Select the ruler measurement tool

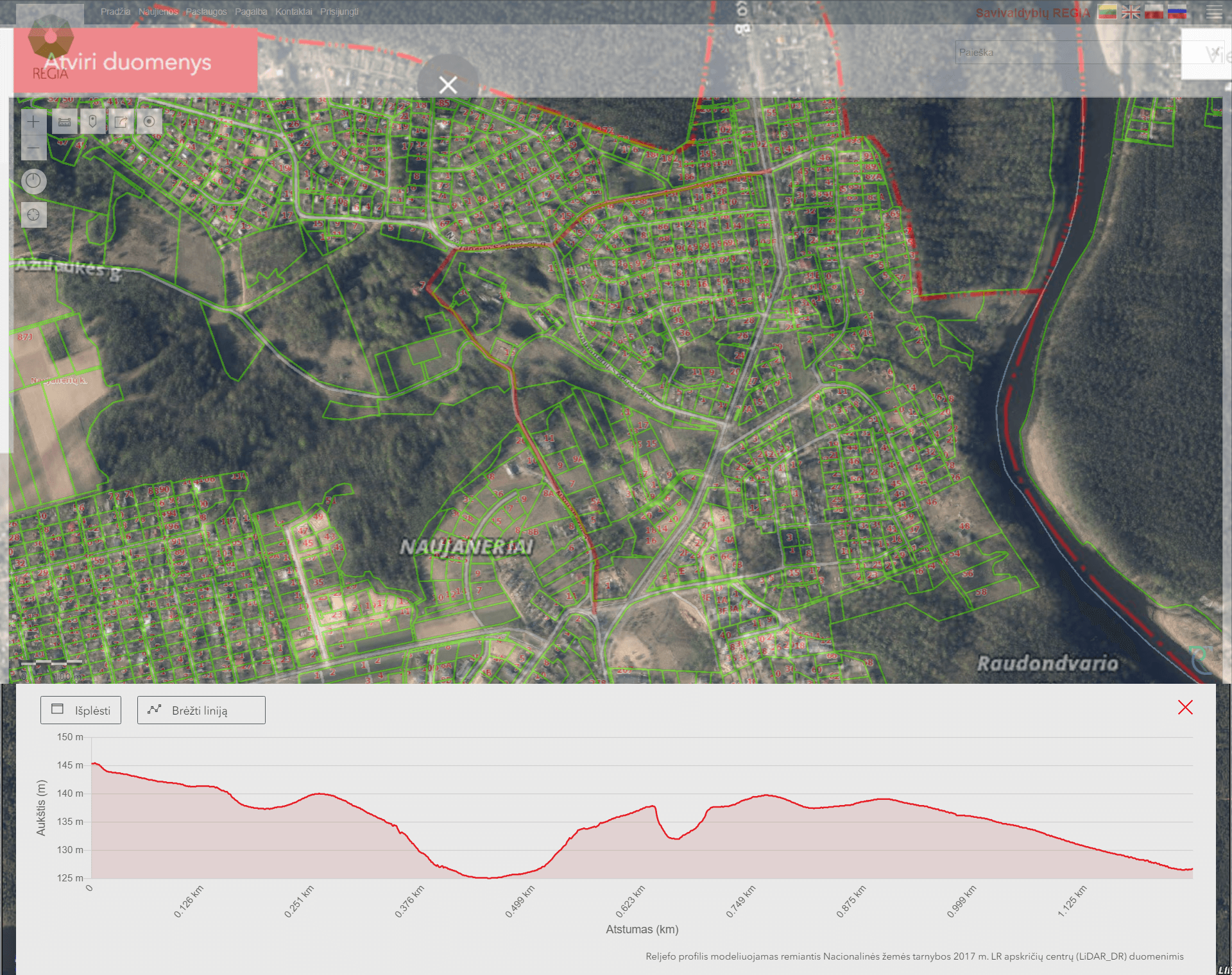click(x=64, y=121)
